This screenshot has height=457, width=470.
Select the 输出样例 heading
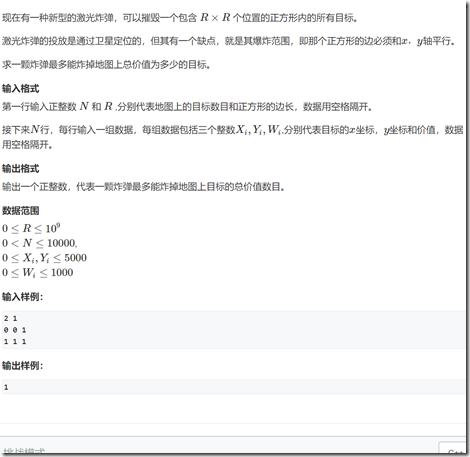pos(22,365)
